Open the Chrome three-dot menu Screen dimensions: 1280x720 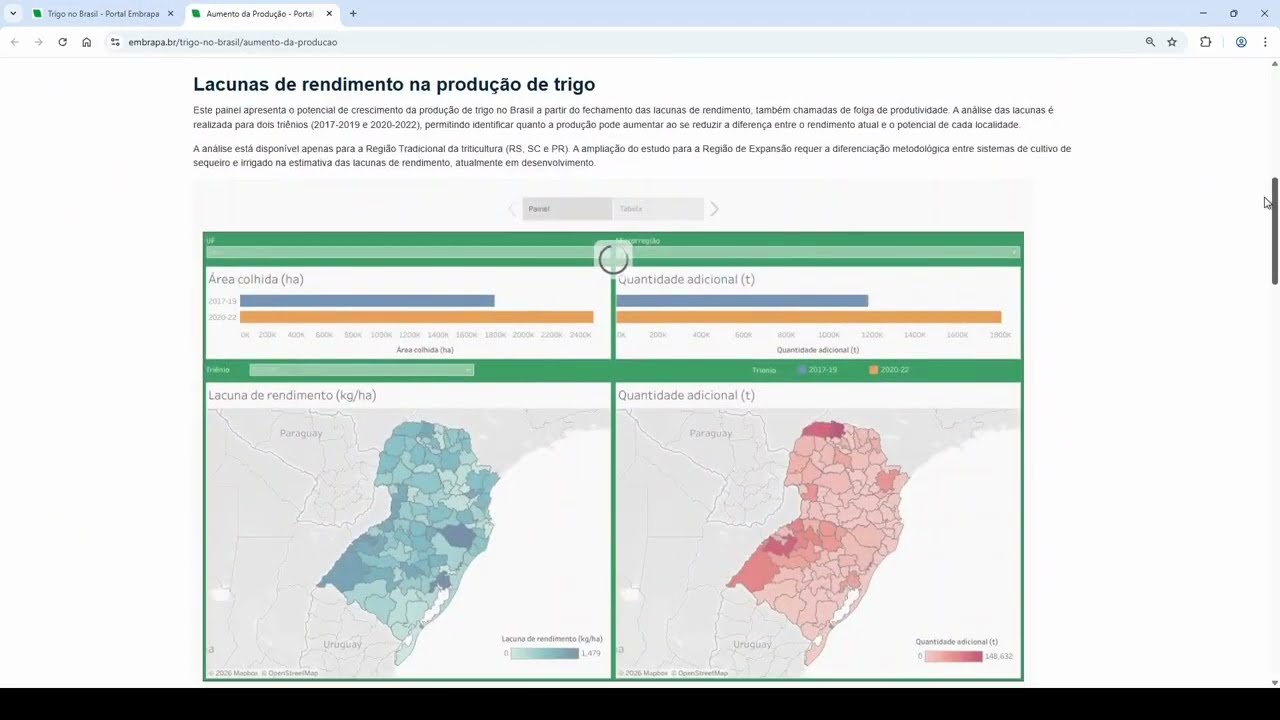(x=1265, y=42)
